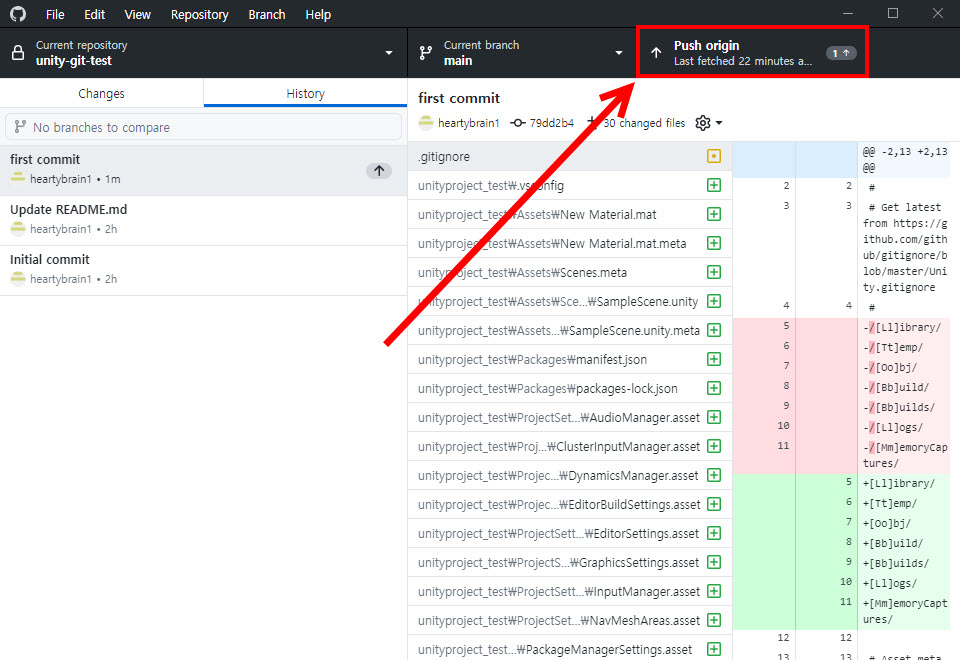Push origin to remote
The height and width of the screenshot is (660, 960).
pyautogui.click(x=752, y=53)
